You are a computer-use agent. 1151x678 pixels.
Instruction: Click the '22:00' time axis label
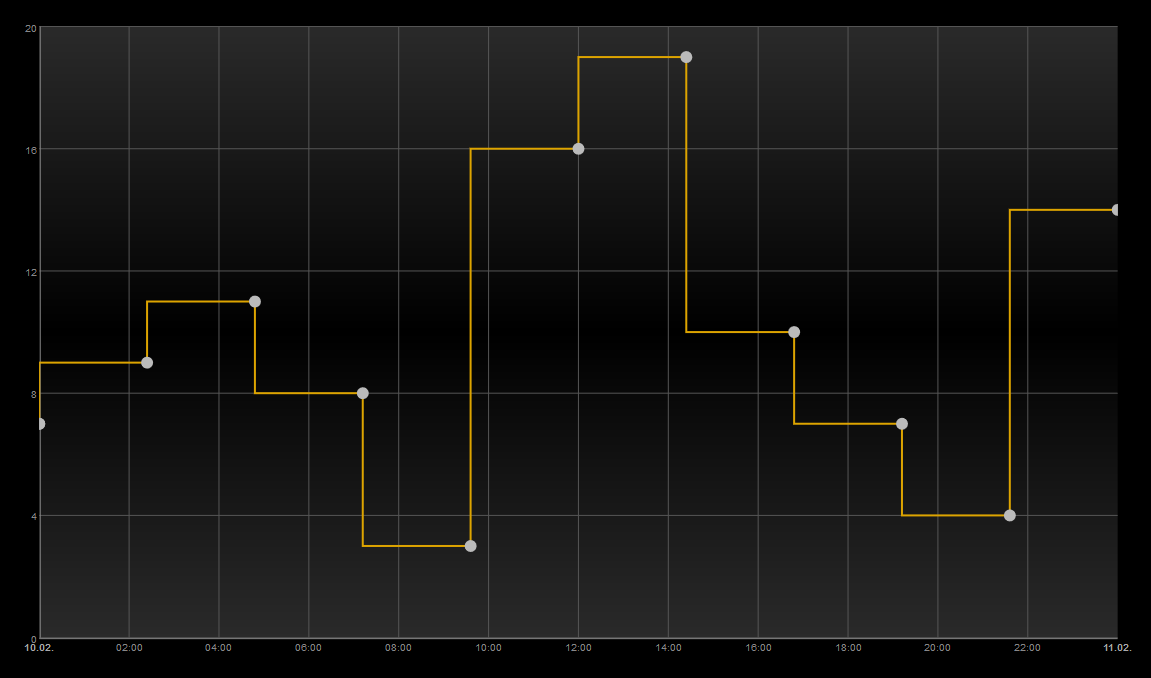tap(1027, 648)
